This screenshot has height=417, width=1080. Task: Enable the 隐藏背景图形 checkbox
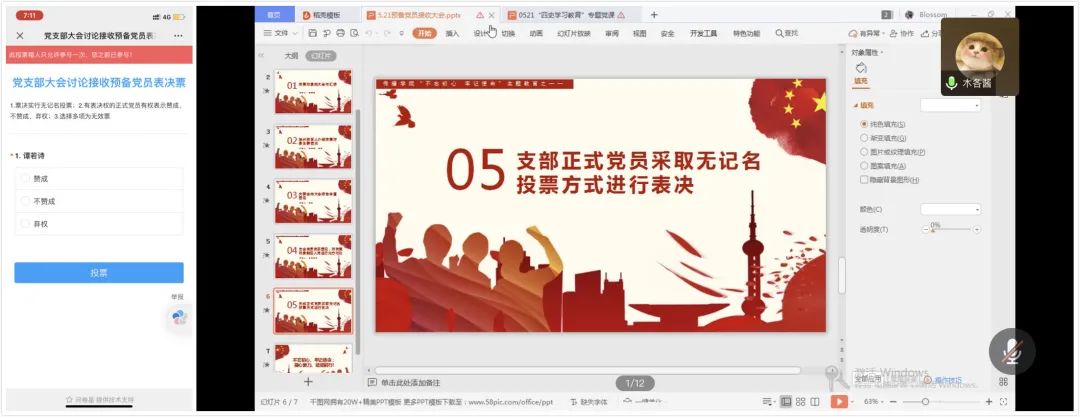coord(865,180)
